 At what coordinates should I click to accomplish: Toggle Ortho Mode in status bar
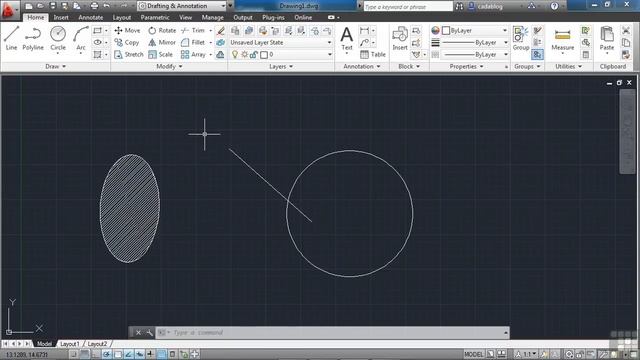tap(96, 354)
